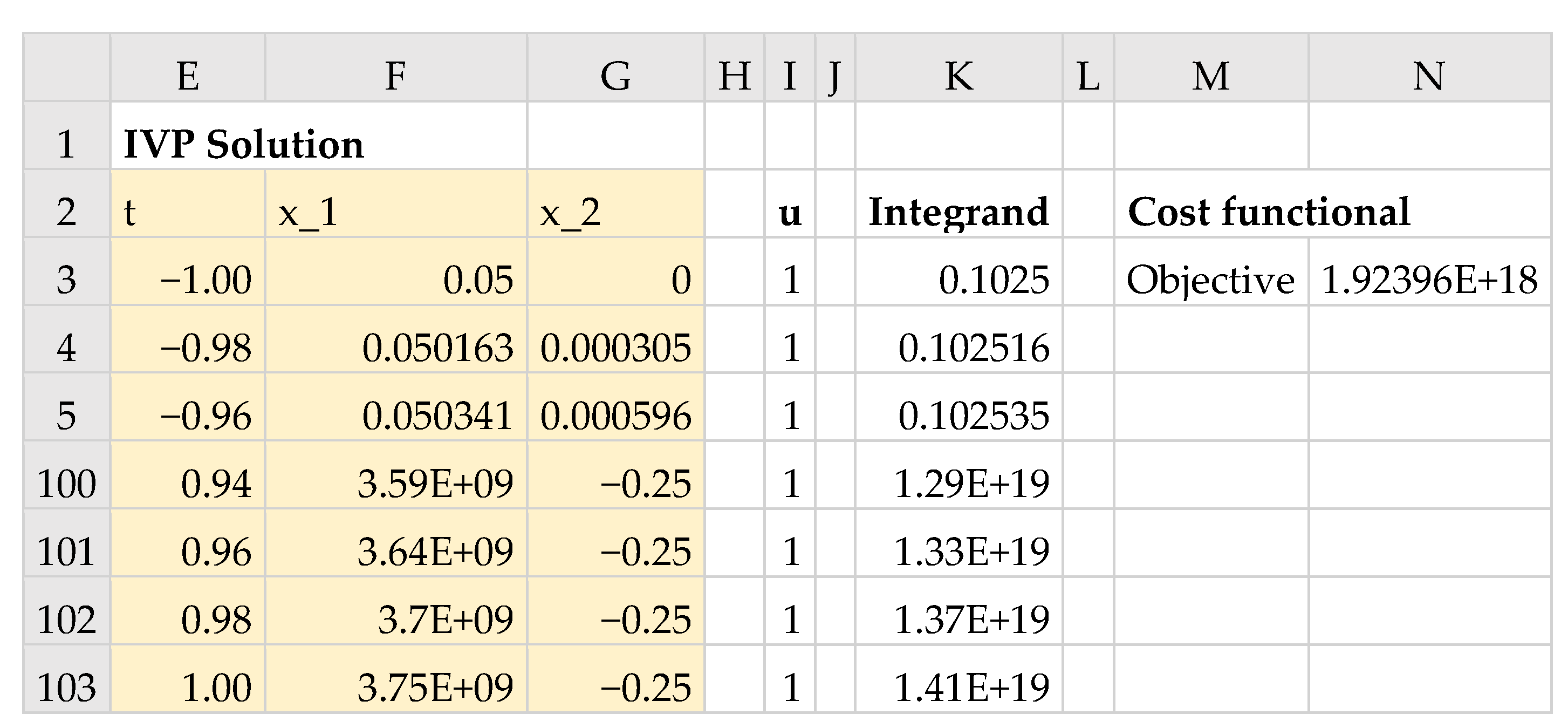Click the x_2 column label cell
This screenshot has width=1568, height=728.
pos(615,212)
